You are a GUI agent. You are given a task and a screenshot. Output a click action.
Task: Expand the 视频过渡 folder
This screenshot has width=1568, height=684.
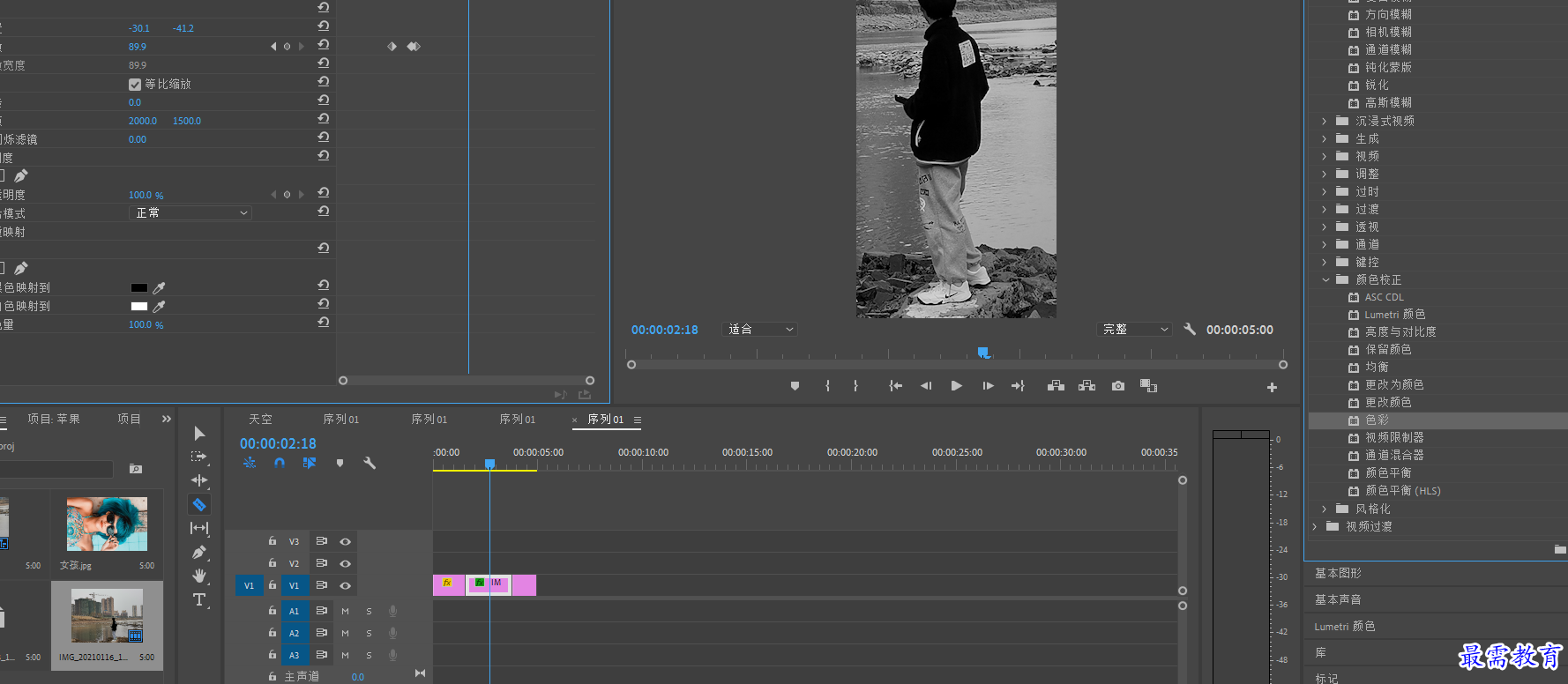[1314, 526]
